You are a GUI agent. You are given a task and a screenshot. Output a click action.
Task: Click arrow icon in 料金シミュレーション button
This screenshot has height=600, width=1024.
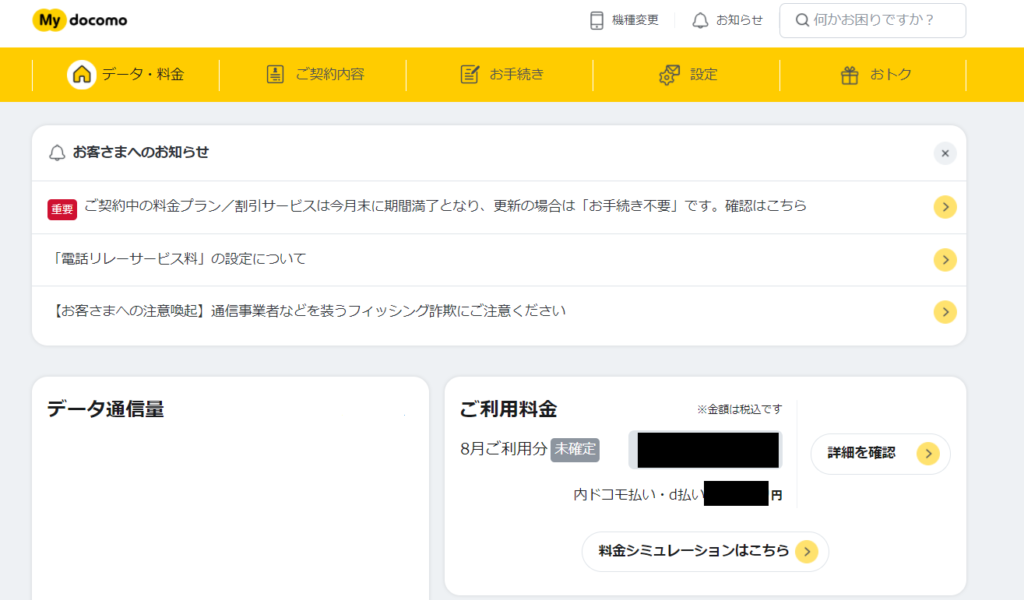coord(807,552)
